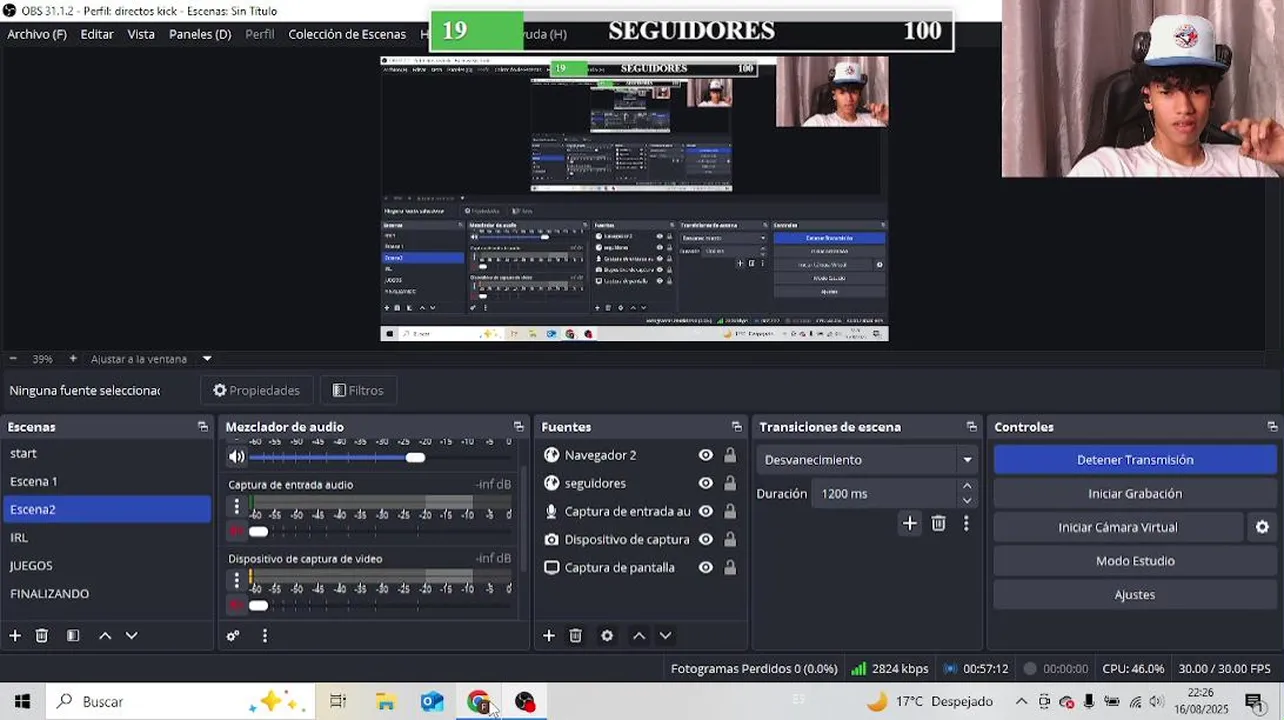Remove selected source with trash icon
Viewport: 1284px width, 720px height.
[576, 635]
